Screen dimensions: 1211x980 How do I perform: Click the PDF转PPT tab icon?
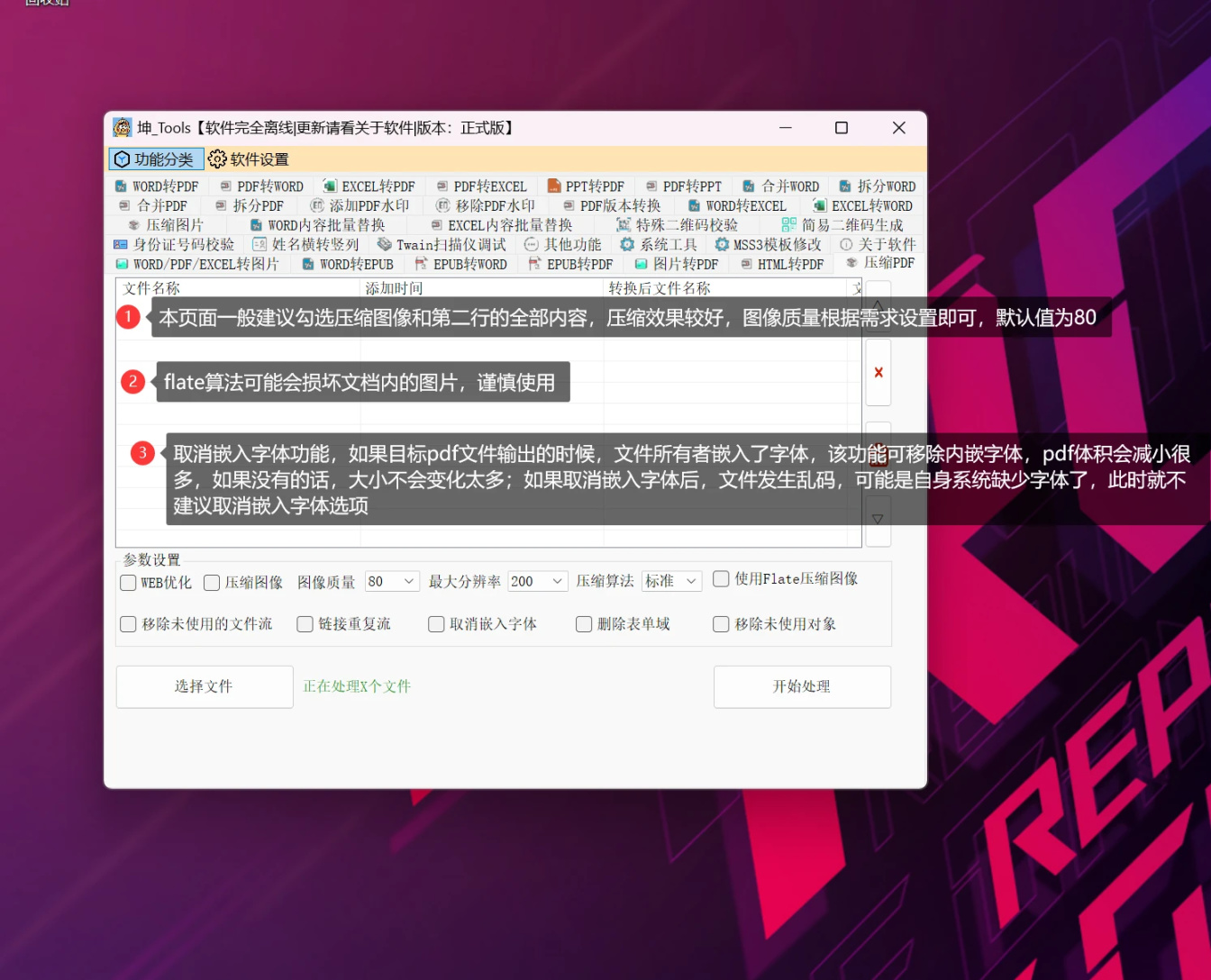[x=651, y=186]
